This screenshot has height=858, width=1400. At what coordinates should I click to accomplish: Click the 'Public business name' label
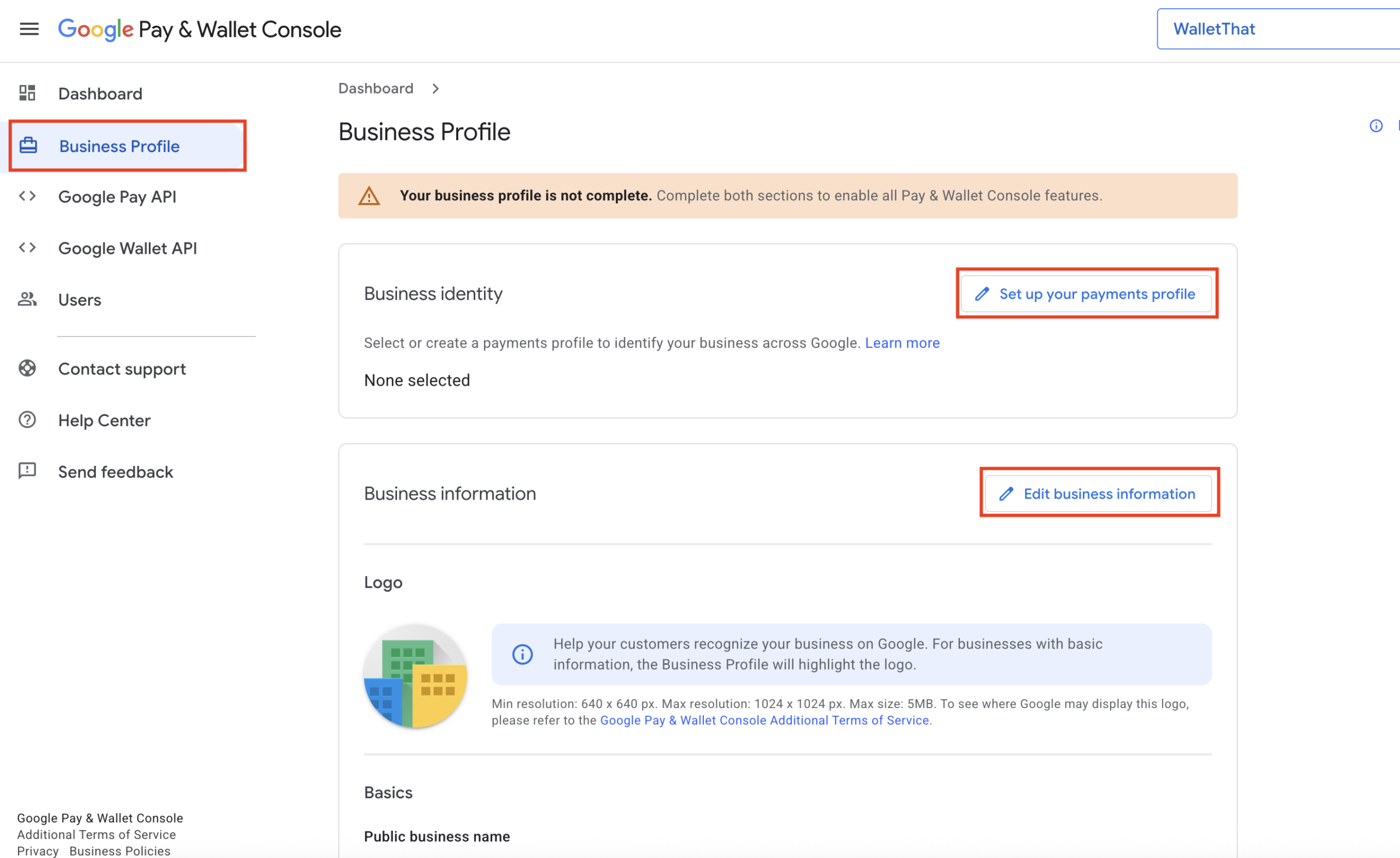coord(437,837)
